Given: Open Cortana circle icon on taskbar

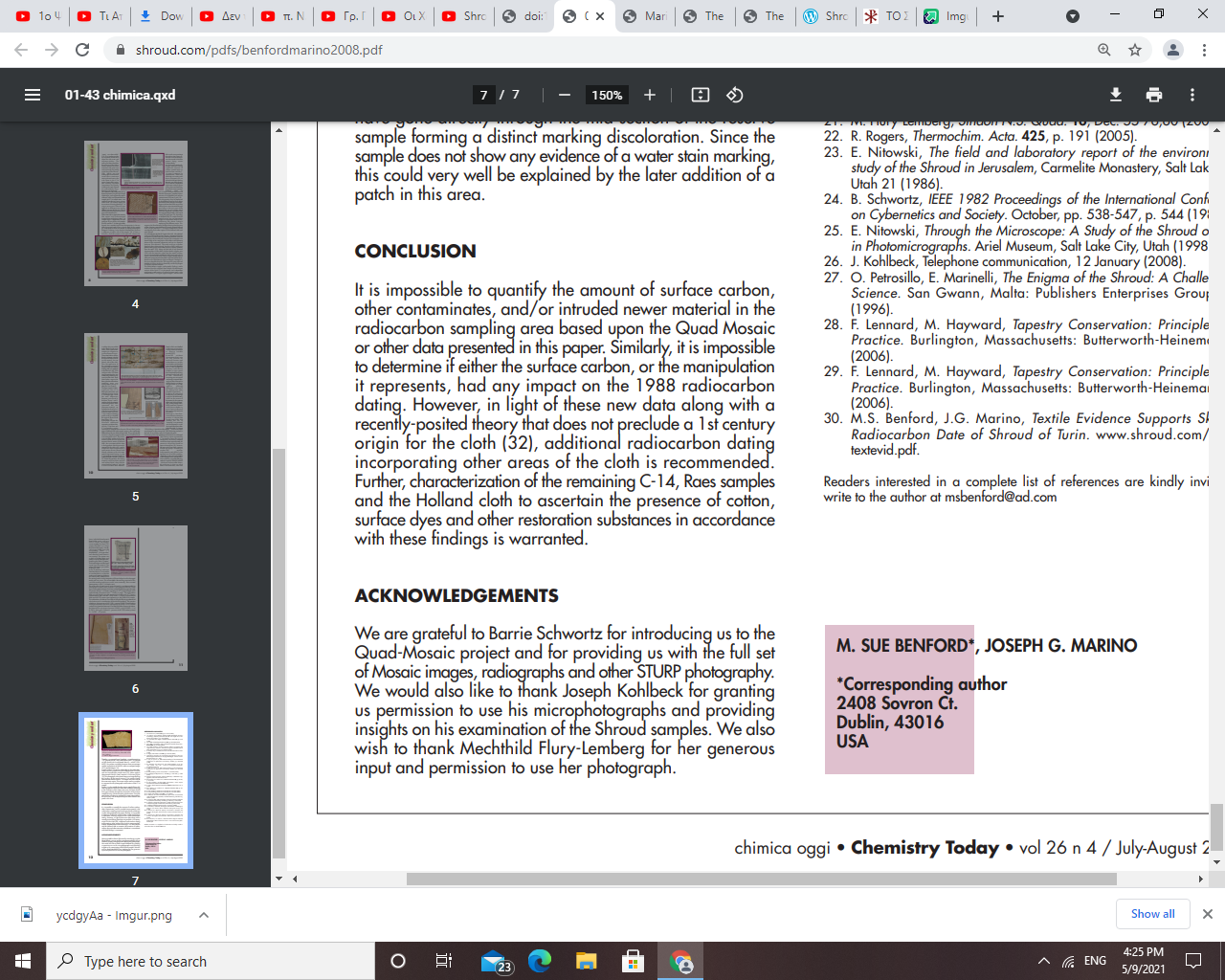Looking at the screenshot, I should pos(398,961).
